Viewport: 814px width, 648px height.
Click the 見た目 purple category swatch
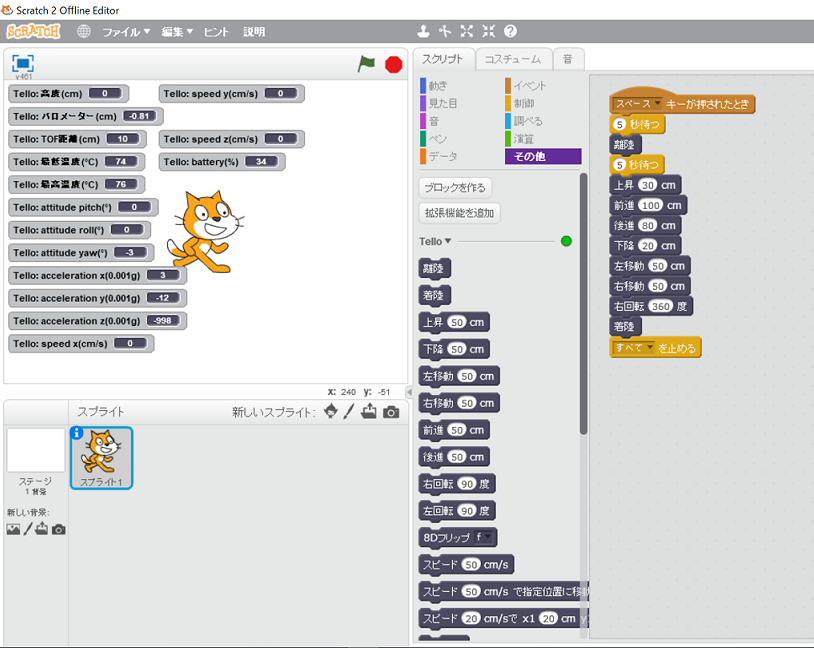coord(423,103)
